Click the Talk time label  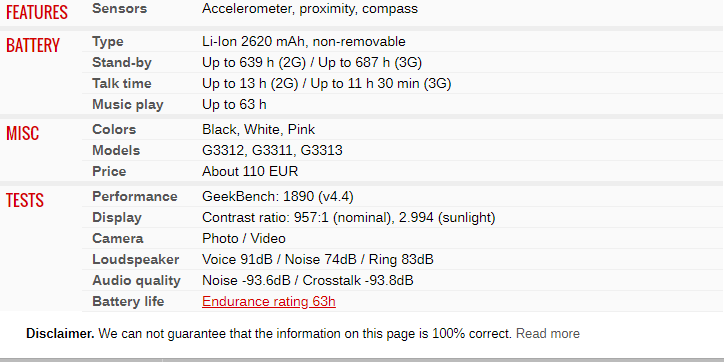click(122, 84)
